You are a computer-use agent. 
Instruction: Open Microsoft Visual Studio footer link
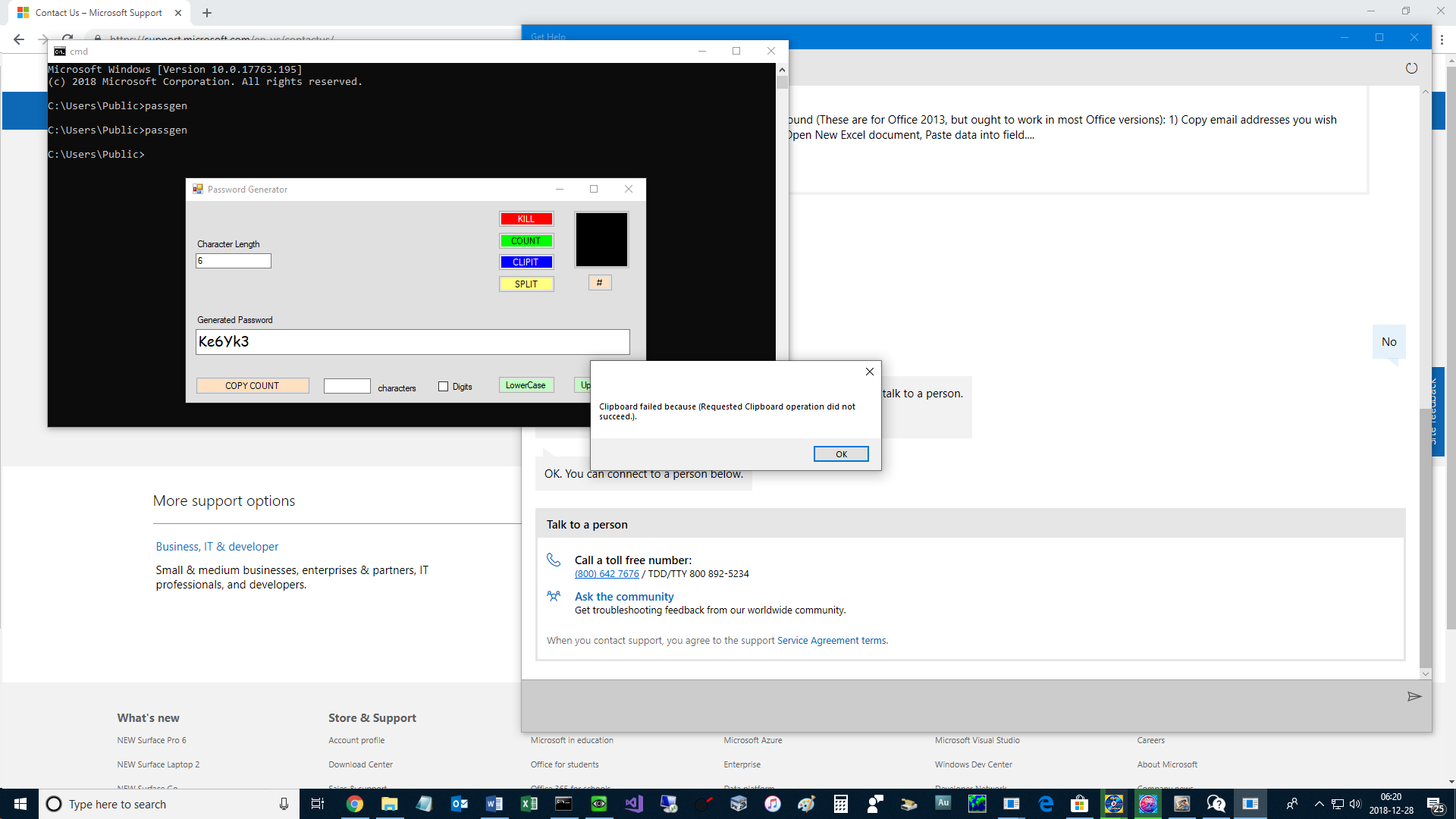[977, 740]
